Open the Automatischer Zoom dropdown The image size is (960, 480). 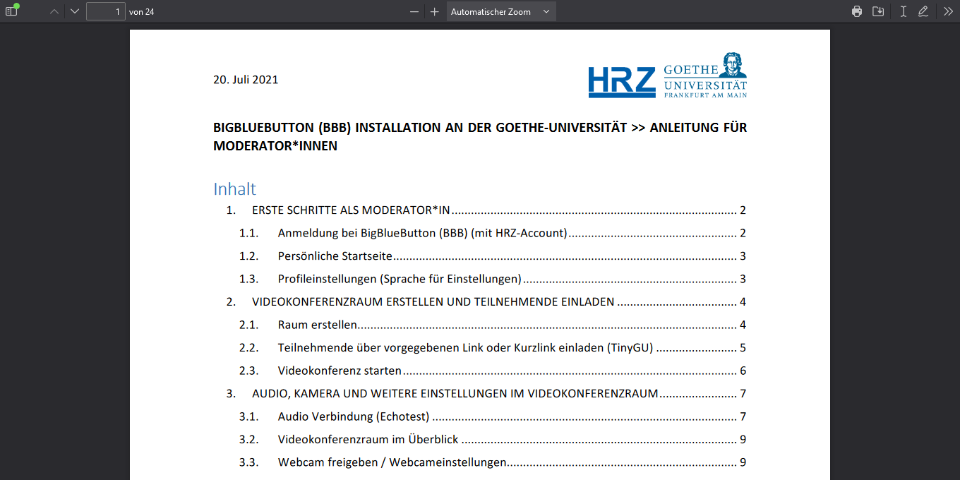(x=501, y=12)
